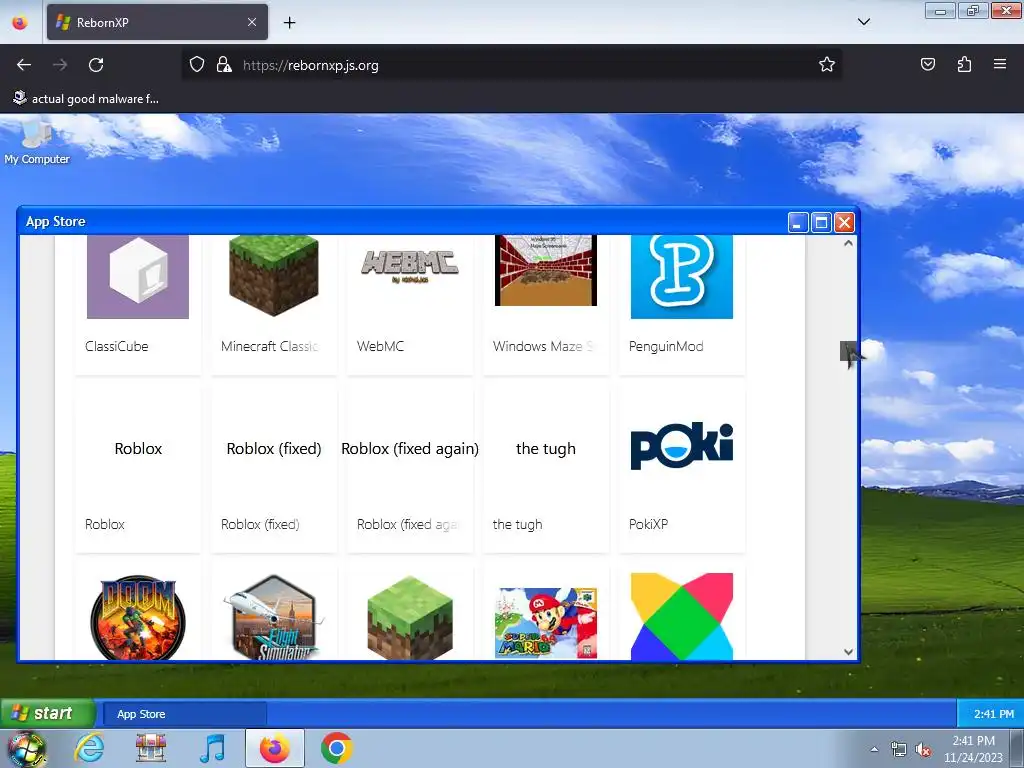Select the Firefox taskbar icon
The height and width of the screenshot is (768, 1024).
[x=275, y=748]
